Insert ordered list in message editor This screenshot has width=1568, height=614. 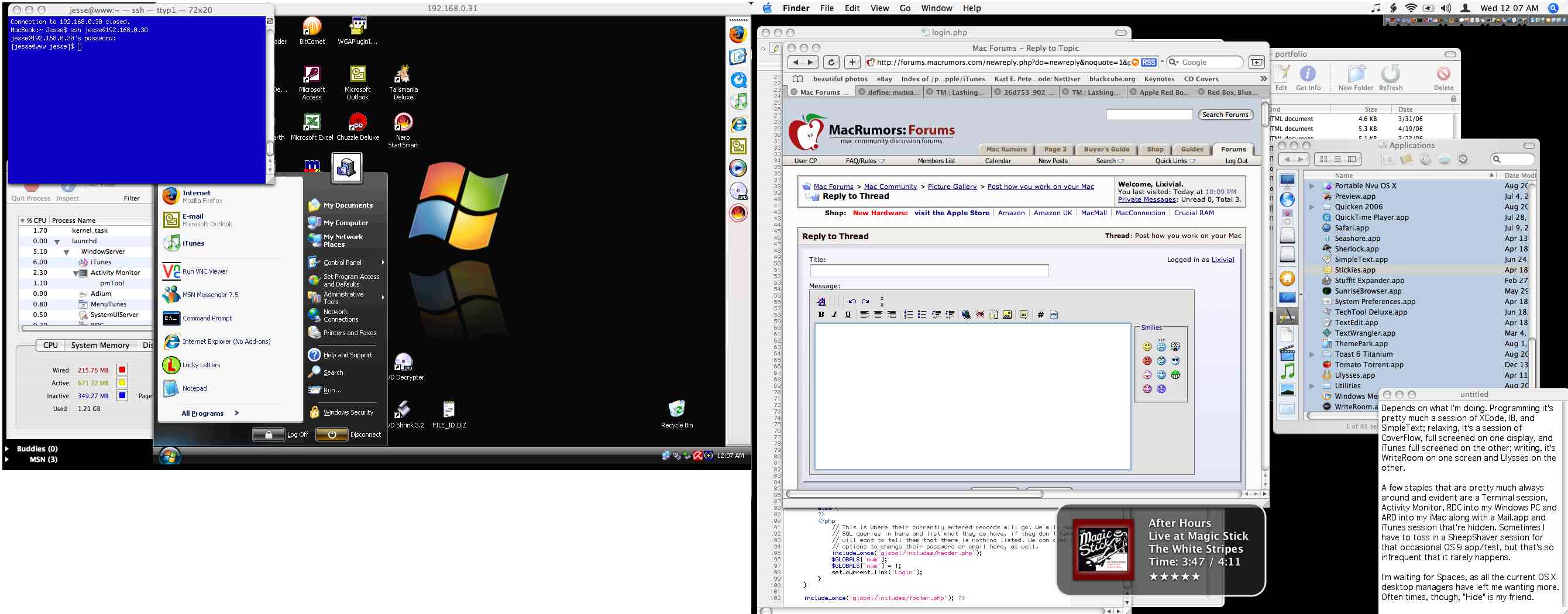coord(908,315)
